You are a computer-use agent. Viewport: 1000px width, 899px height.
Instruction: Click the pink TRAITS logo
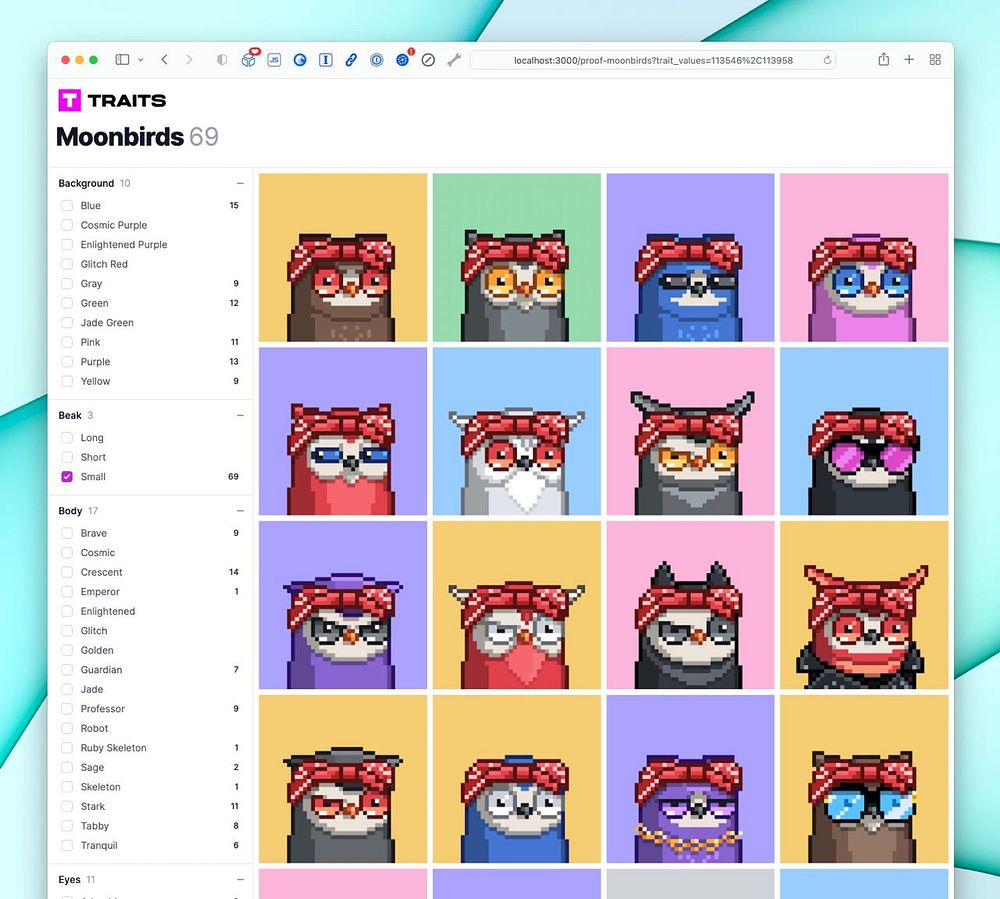pos(112,100)
